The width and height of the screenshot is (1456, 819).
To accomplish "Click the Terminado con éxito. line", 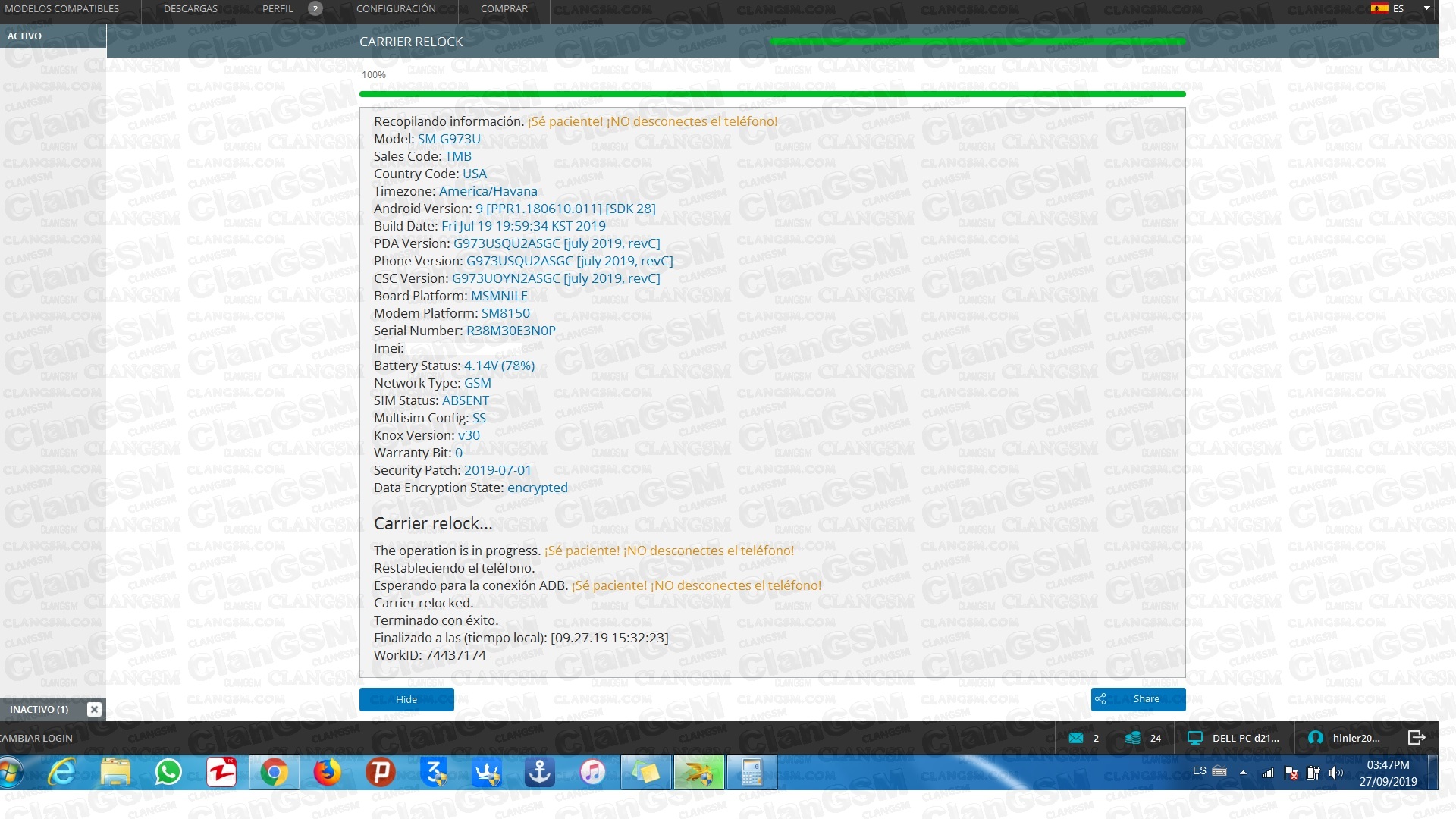I will 436,620.
